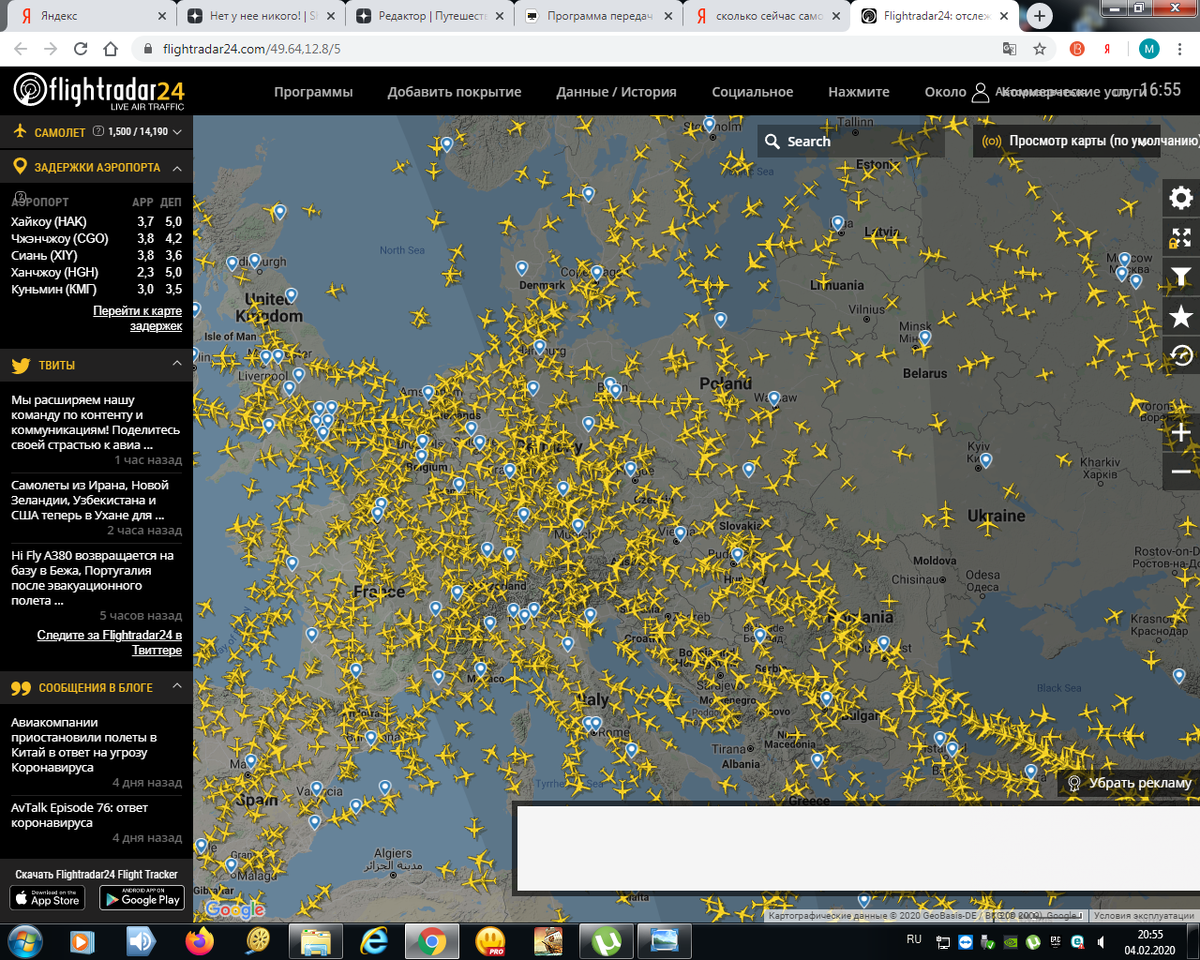The height and width of the screenshot is (960, 1200).
Task: Get the app on Google Play badge
Action: 142,898
